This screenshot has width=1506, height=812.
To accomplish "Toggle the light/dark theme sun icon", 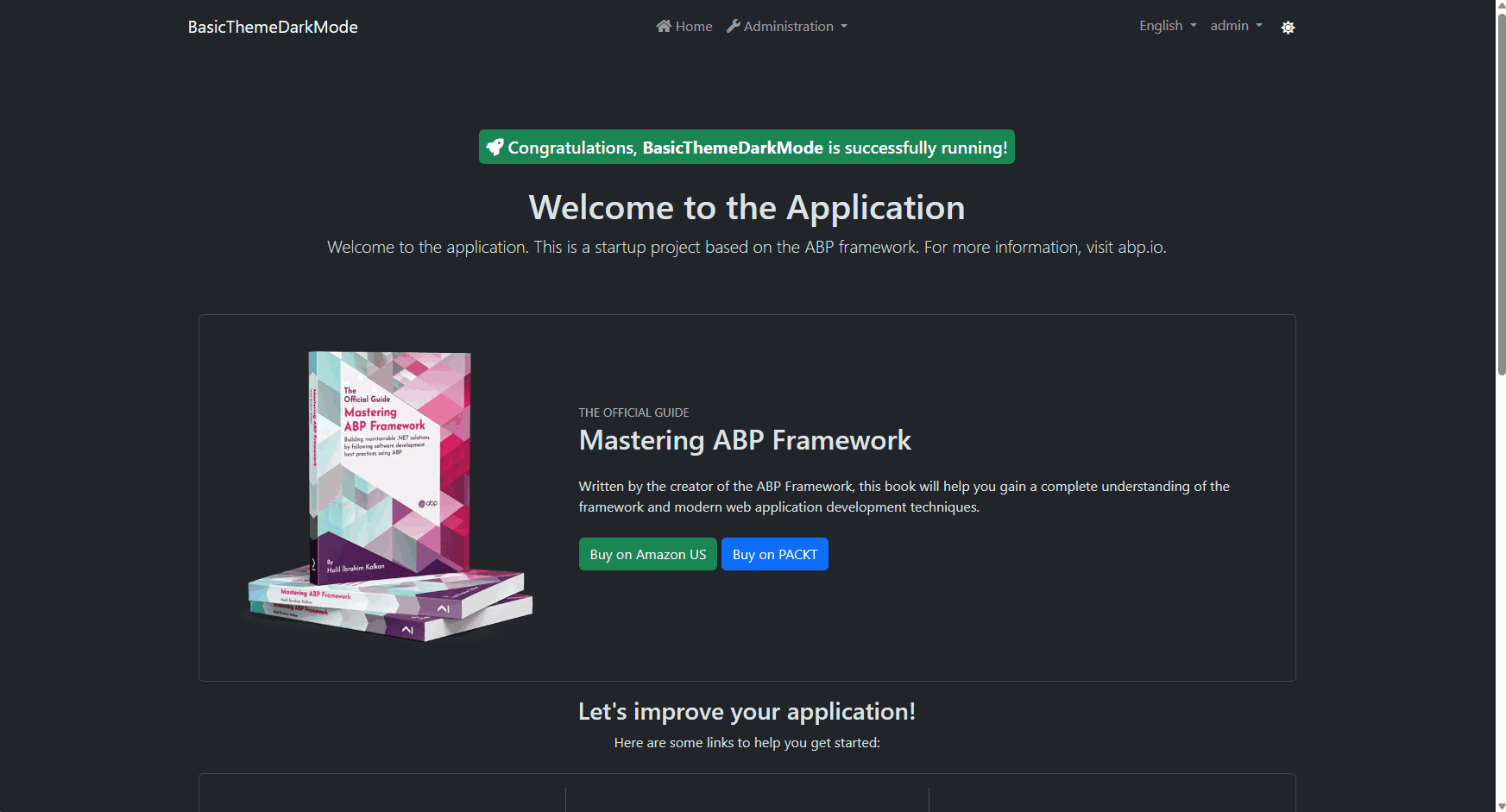I will (1288, 28).
